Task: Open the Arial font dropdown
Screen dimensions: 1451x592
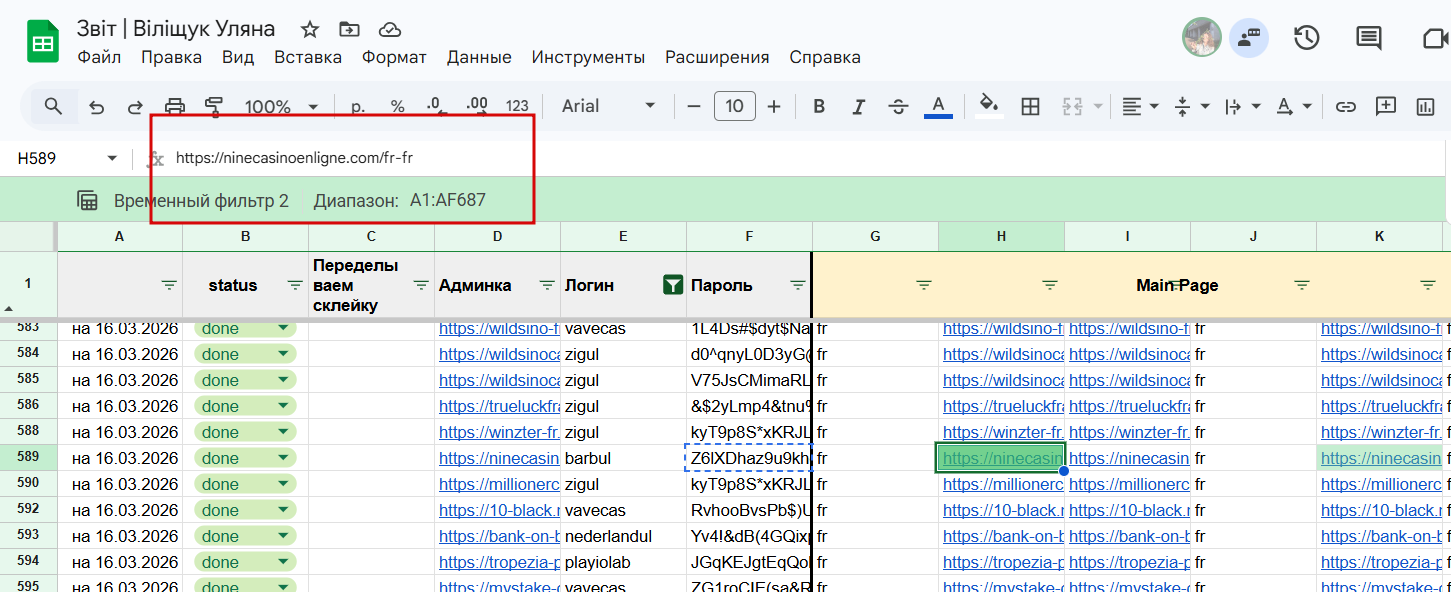Action: [608, 106]
